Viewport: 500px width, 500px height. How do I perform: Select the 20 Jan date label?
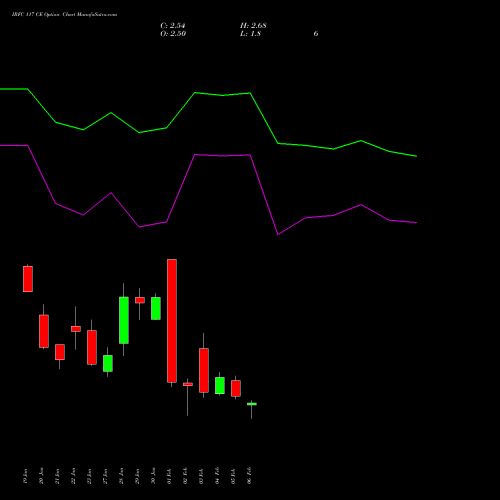pyautogui.click(x=42, y=476)
